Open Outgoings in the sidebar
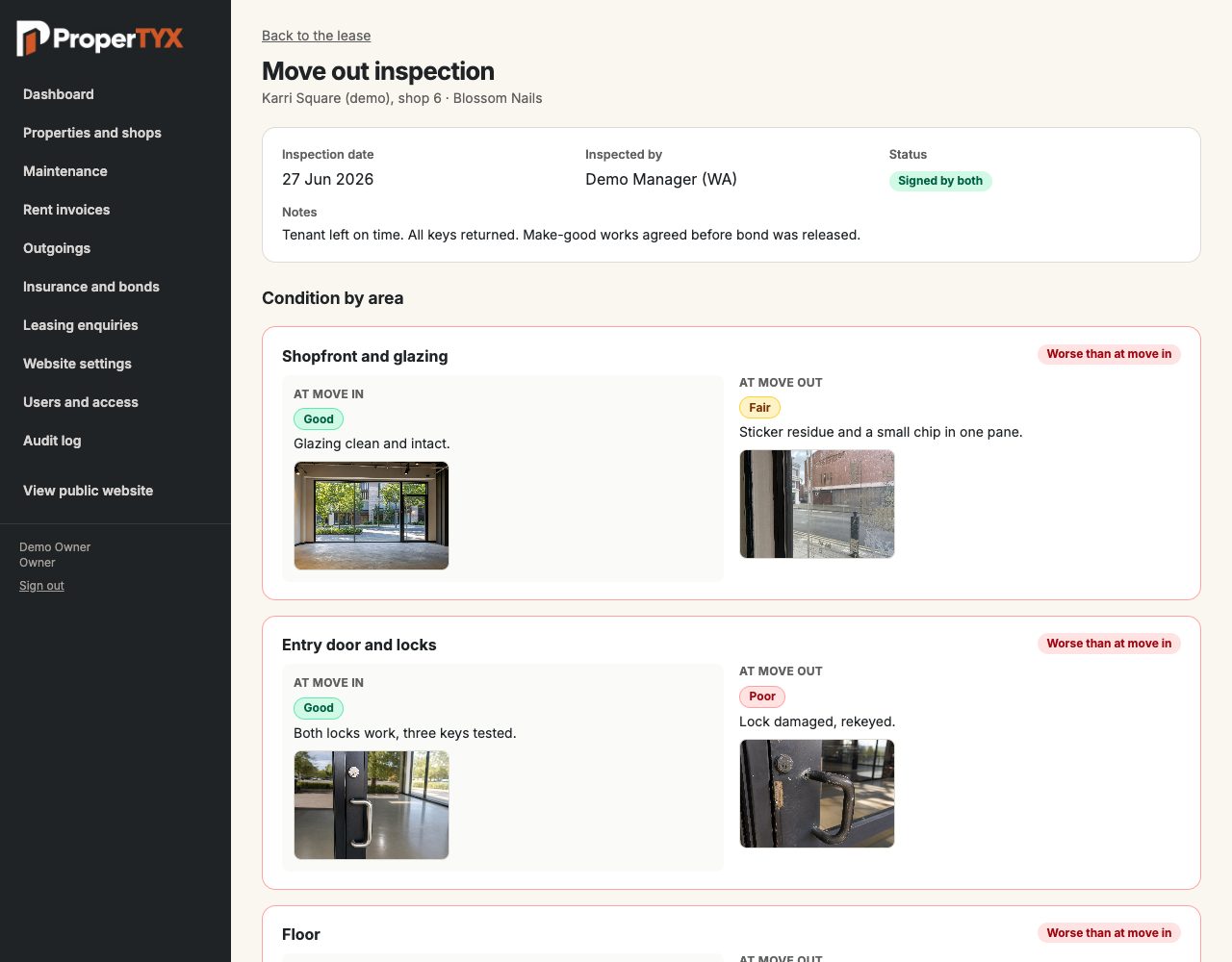The width and height of the screenshot is (1232, 962). [x=57, y=248]
